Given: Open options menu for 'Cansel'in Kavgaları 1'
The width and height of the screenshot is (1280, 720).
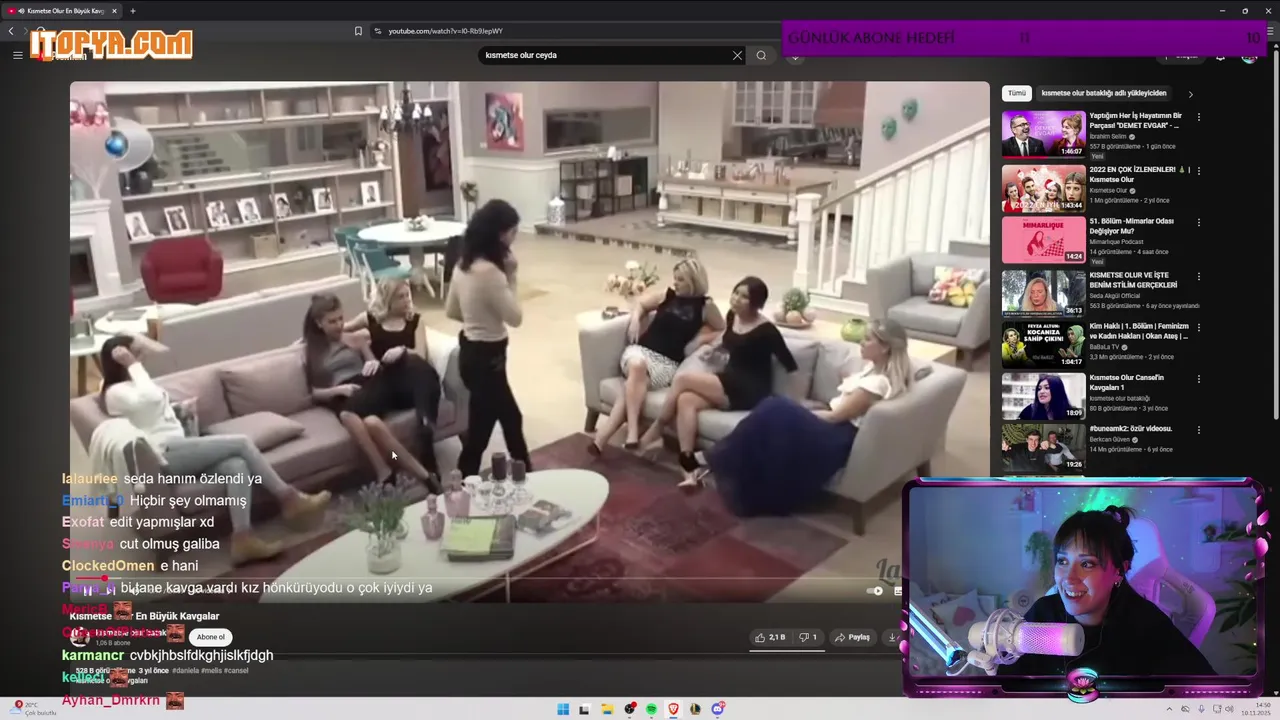Looking at the screenshot, I should coord(1198,379).
